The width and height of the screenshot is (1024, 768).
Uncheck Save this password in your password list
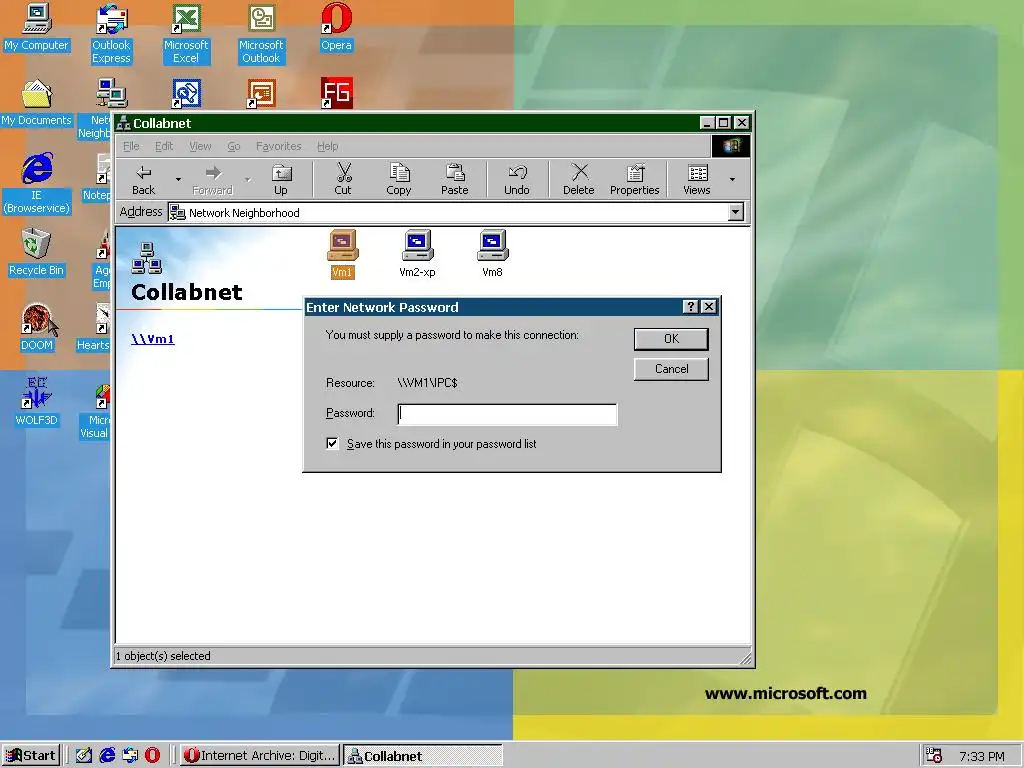332,443
